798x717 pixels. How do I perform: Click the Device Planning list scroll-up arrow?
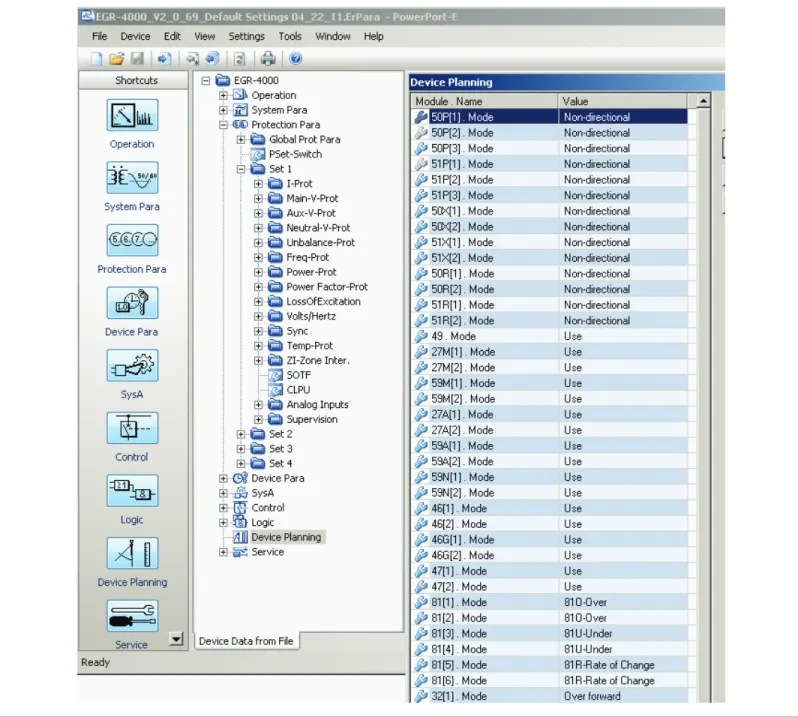[703, 101]
